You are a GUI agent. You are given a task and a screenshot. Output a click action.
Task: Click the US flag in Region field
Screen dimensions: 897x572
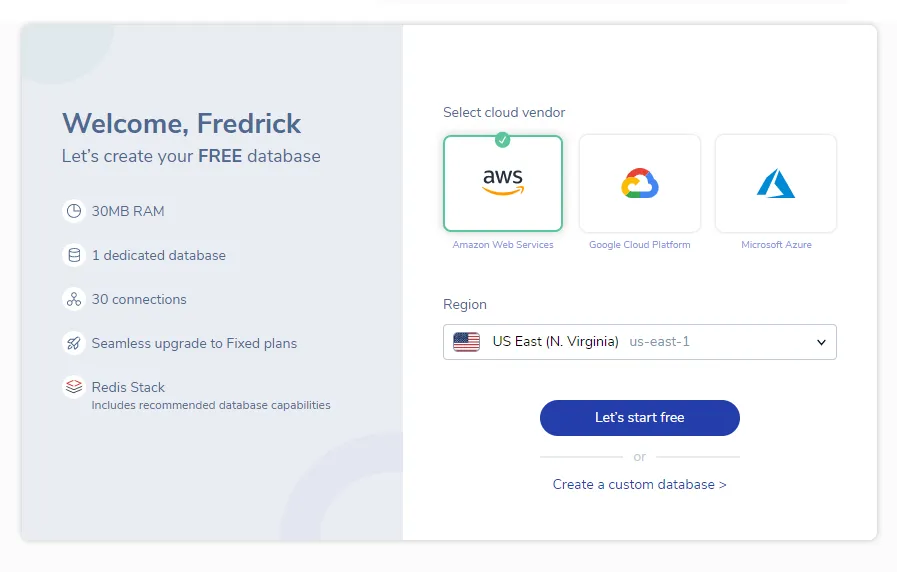pyautogui.click(x=466, y=342)
